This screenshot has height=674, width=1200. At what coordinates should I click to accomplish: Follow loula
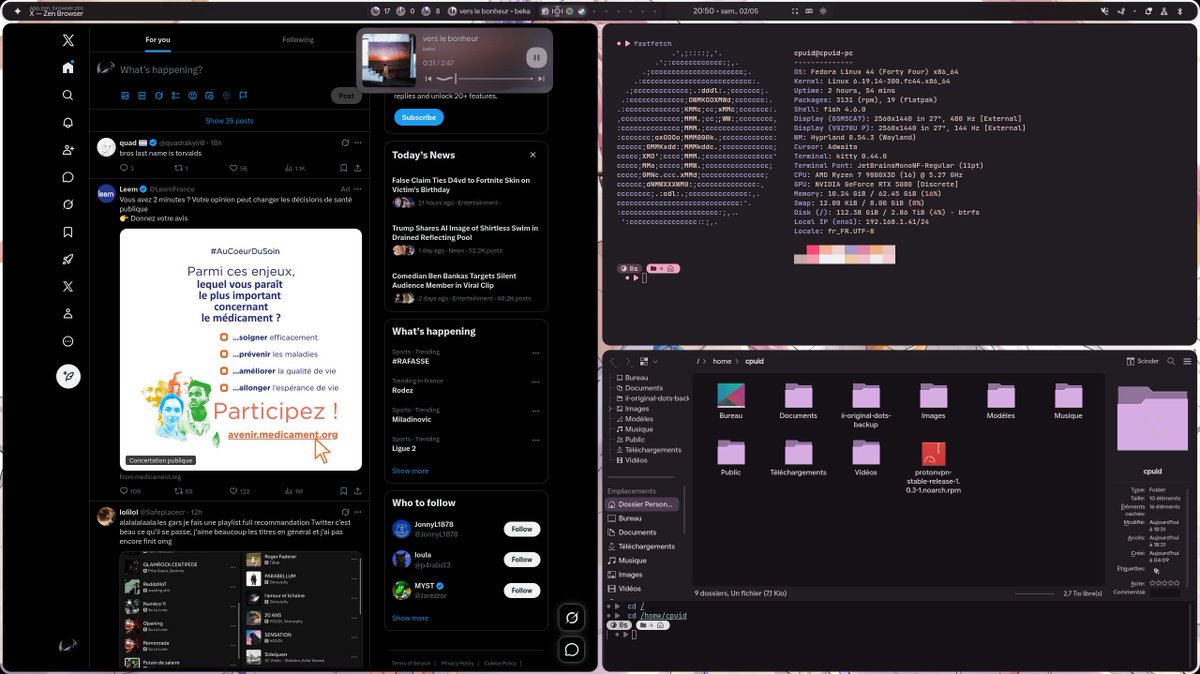(x=522, y=559)
